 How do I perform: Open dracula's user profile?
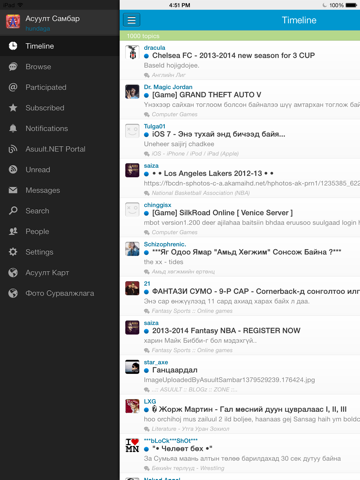coord(154,48)
